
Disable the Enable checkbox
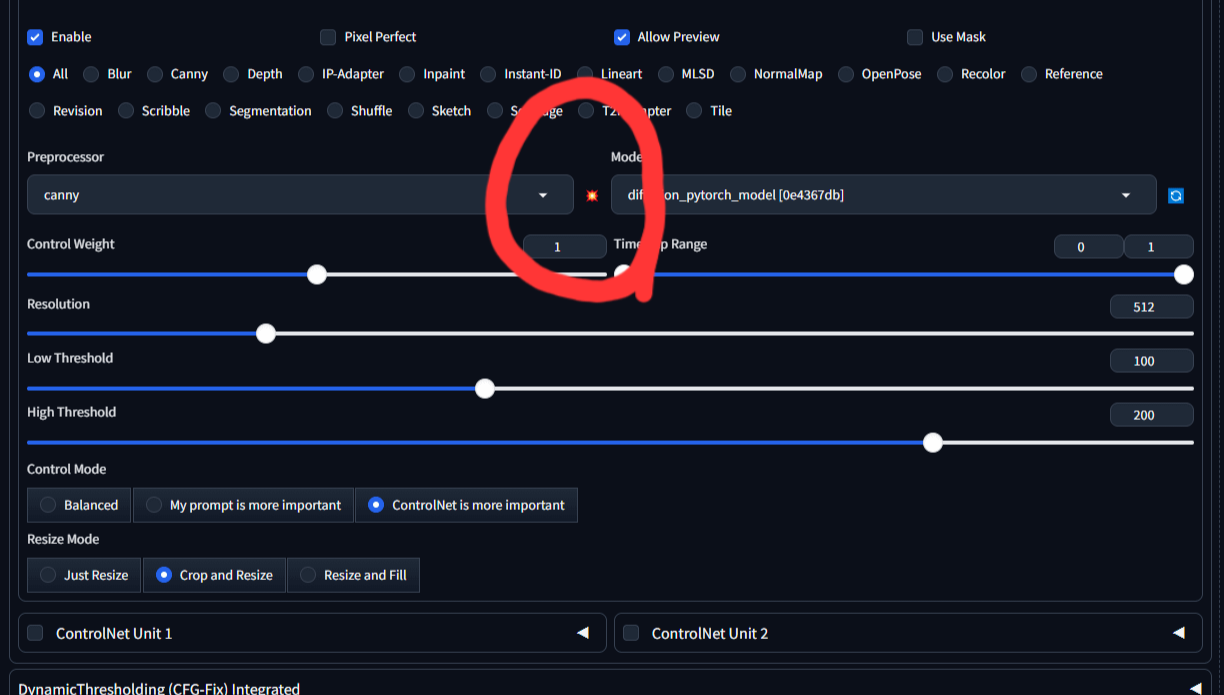point(35,37)
